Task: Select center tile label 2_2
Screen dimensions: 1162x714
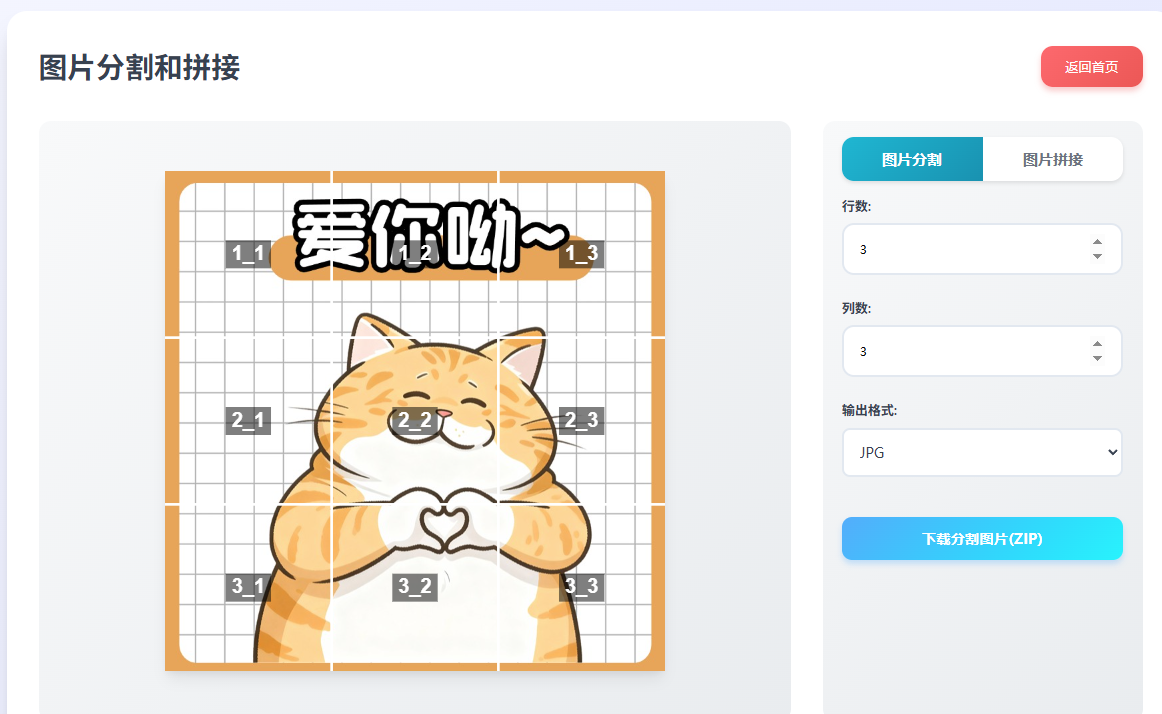Action: (414, 420)
